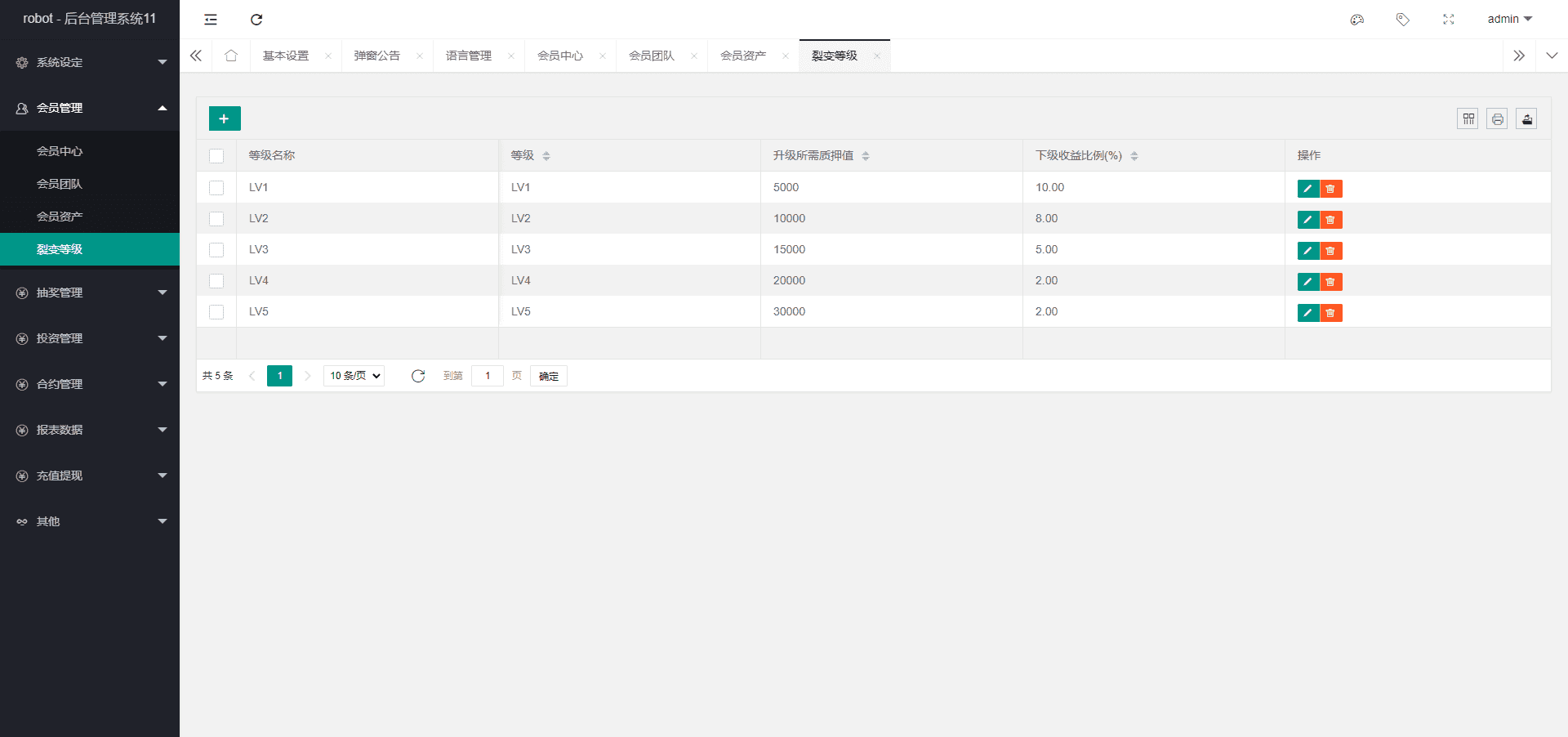This screenshot has height=737, width=1568.
Task: Open the column filter grid icon
Action: click(x=1468, y=119)
